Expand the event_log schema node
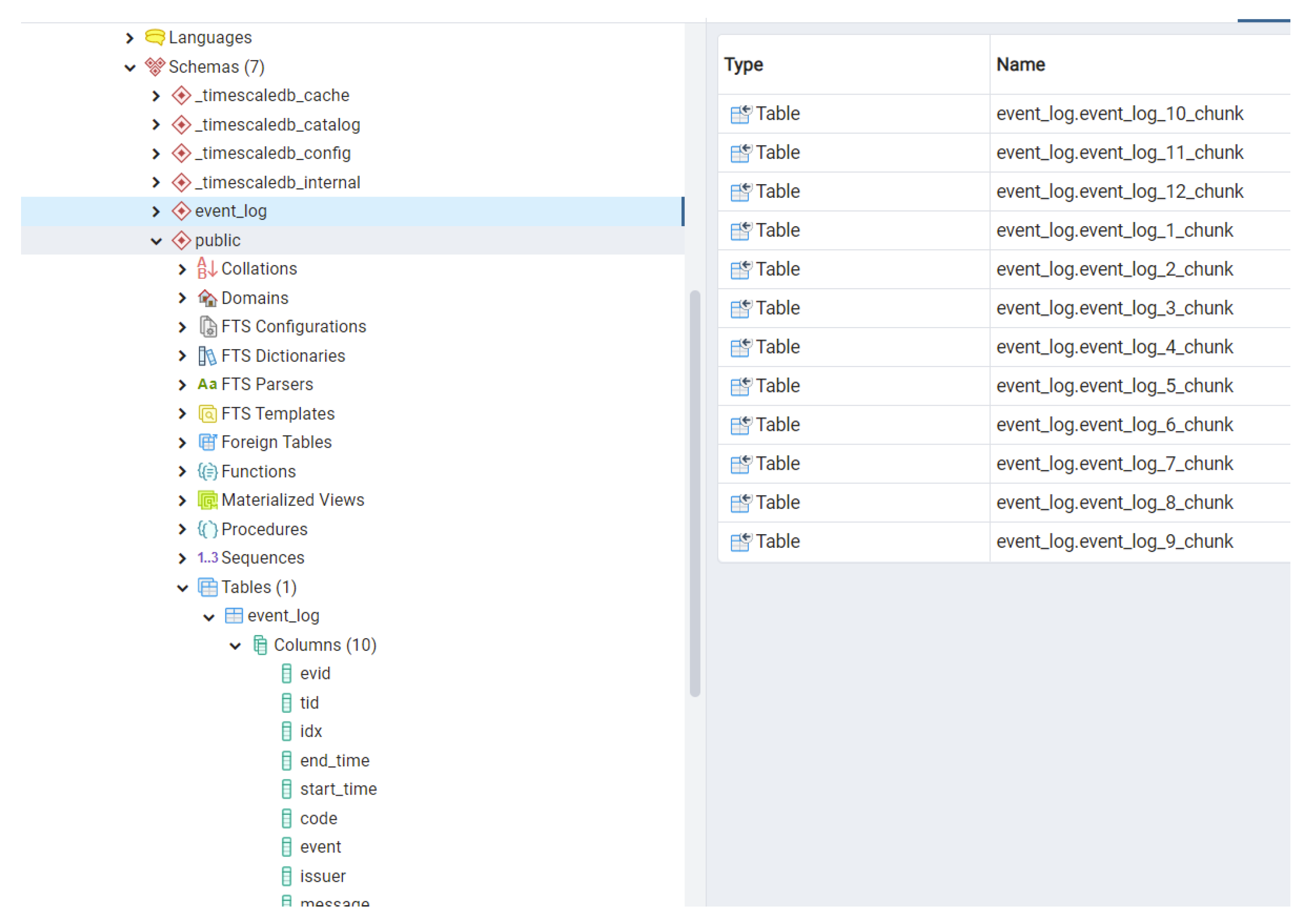The height and width of the screenshot is (923, 1316). 156,212
